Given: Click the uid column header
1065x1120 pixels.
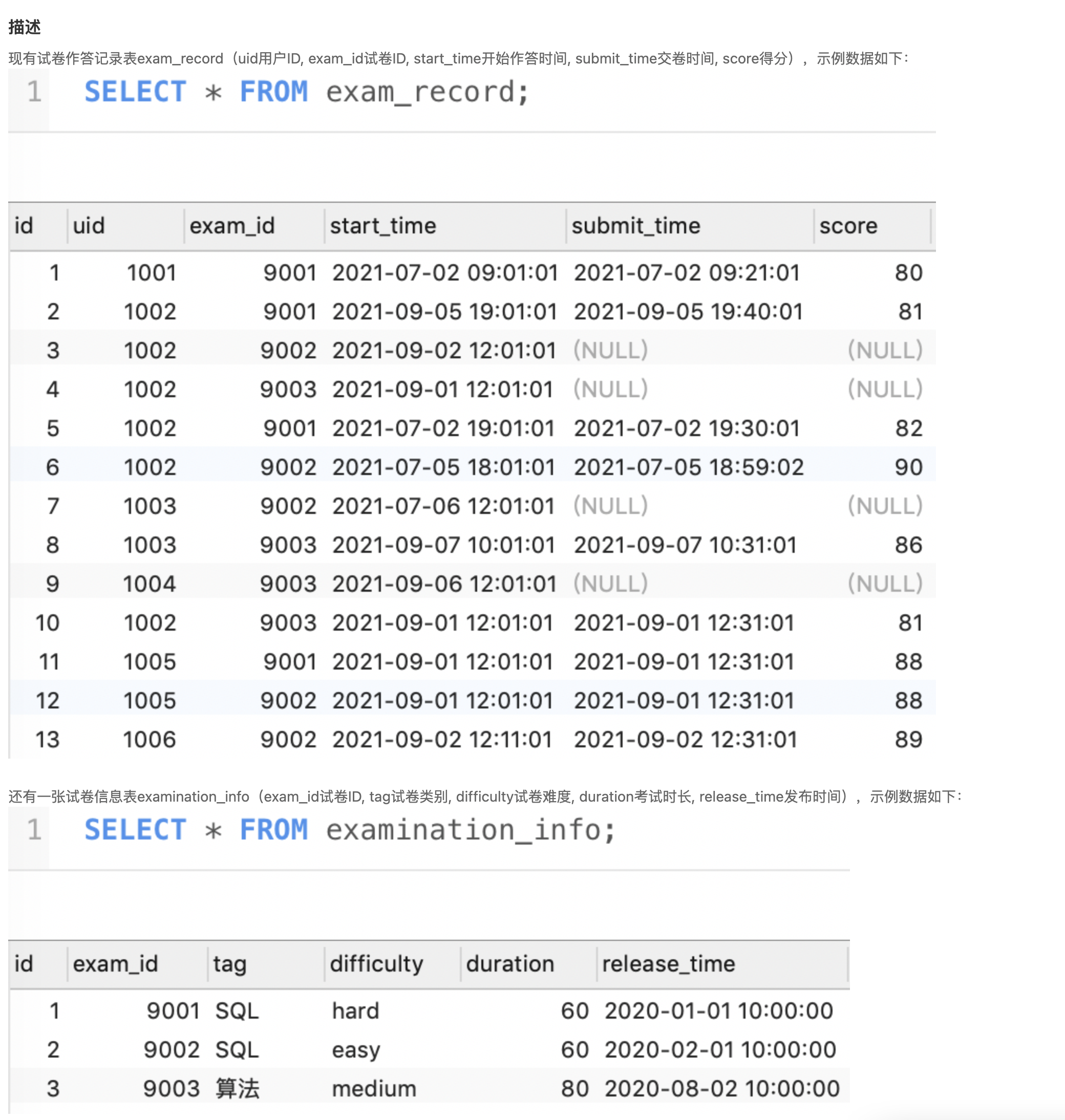Looking at the screenshot, I should [x=89, y=226].
